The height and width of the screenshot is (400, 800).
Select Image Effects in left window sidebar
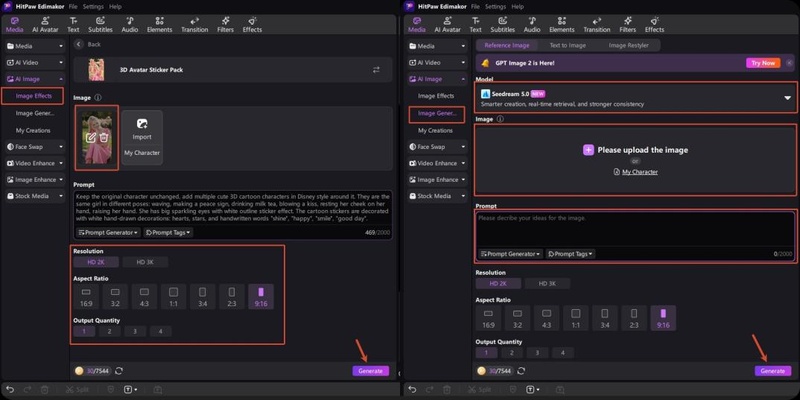coord(34,96)
